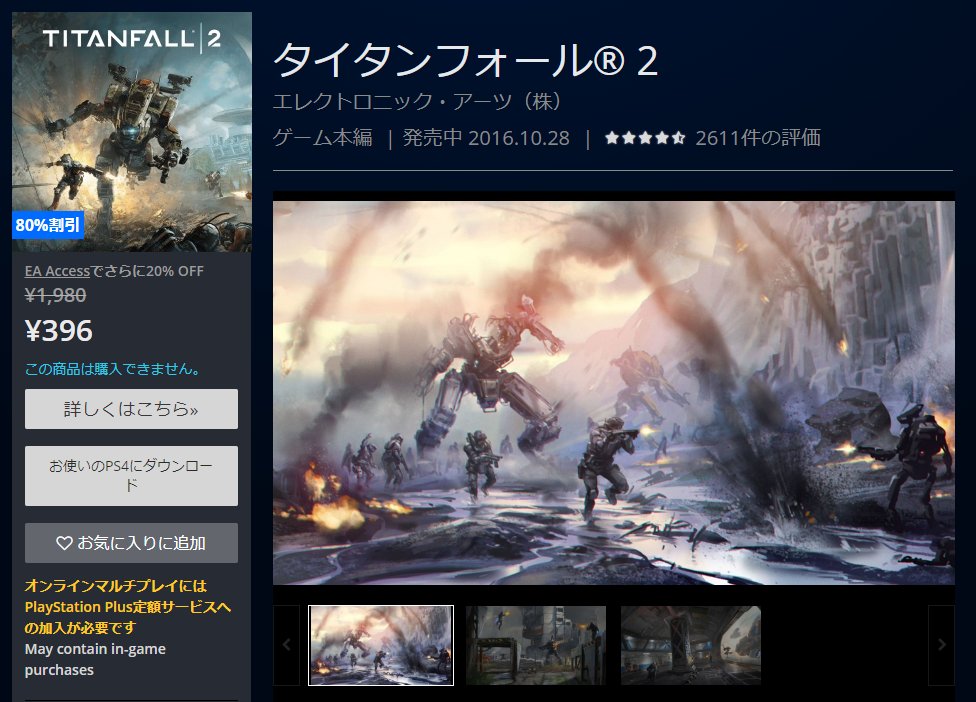
Task: Click the heart icon on the favorites button
Action: point(64,543)
